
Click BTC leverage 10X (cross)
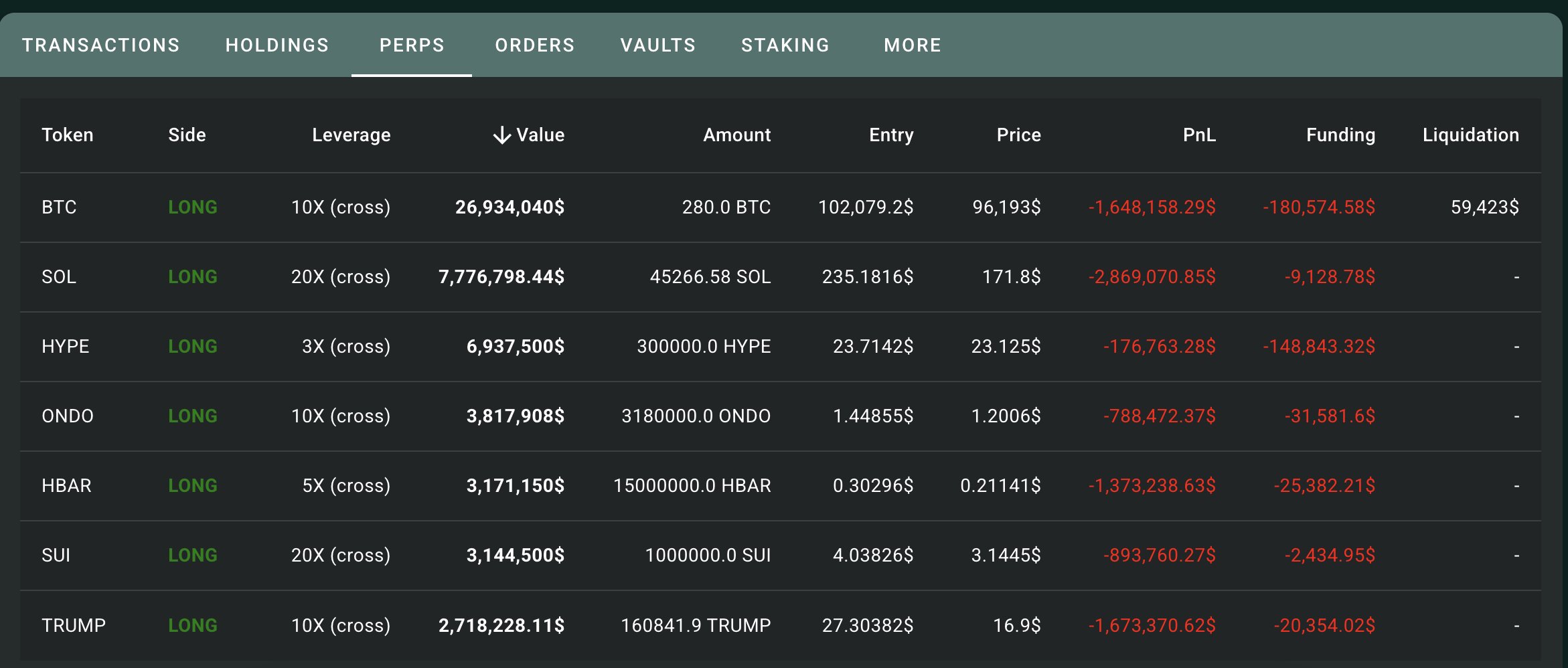[341, 207]
